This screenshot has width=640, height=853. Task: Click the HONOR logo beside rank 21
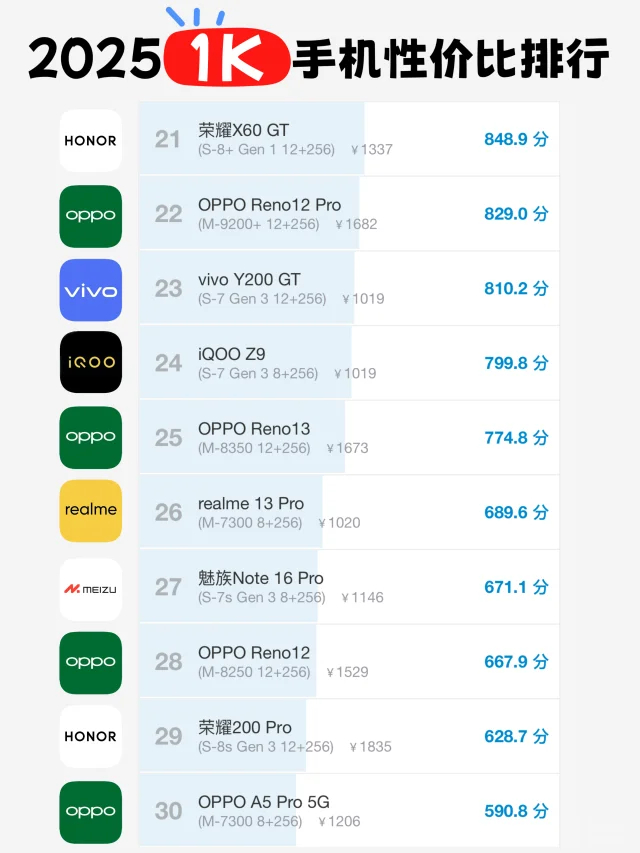[90, 140]
